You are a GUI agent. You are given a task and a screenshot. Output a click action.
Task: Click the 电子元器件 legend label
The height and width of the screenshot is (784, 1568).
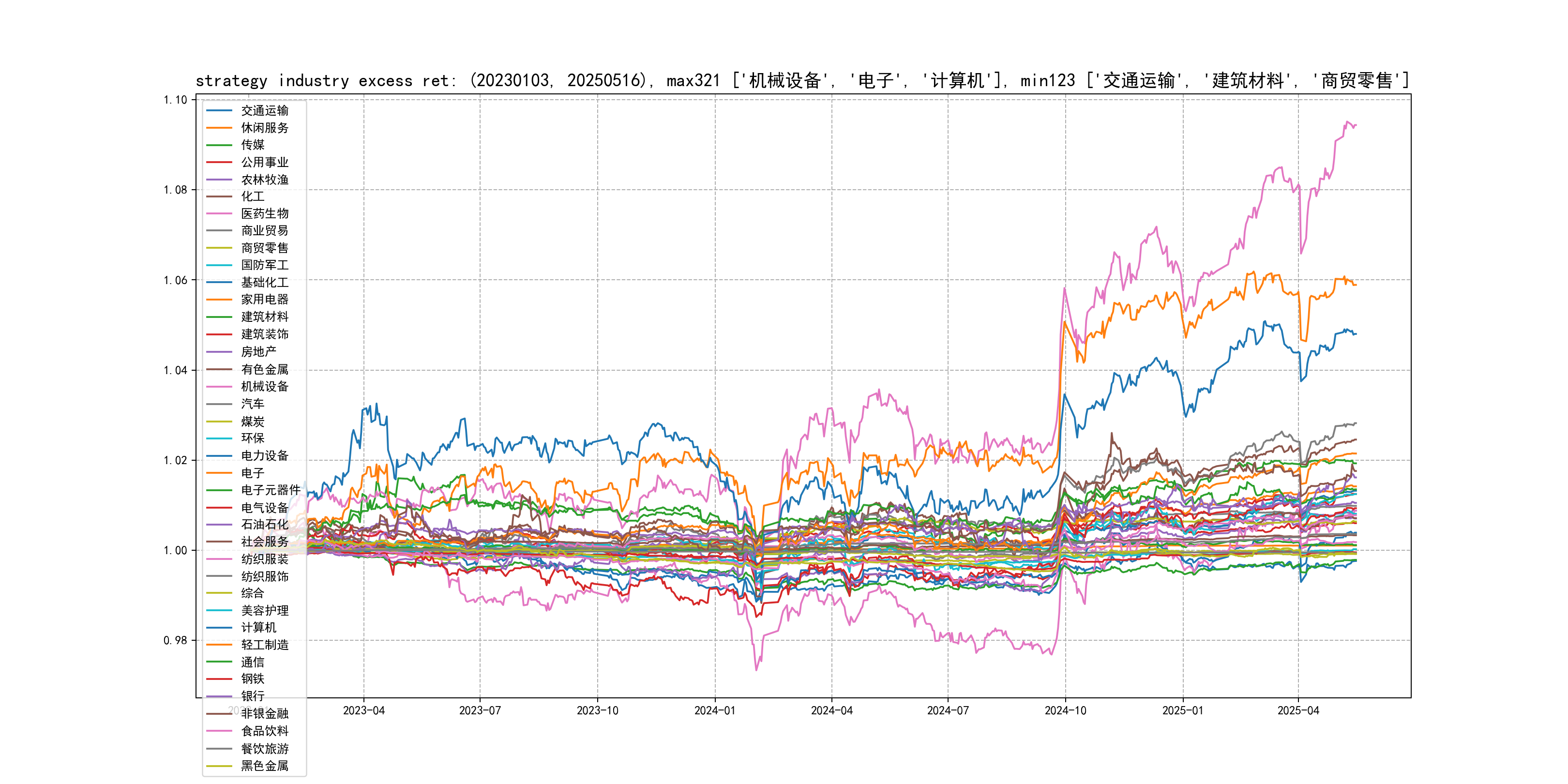pyautogui.click(x=270, y=490)
